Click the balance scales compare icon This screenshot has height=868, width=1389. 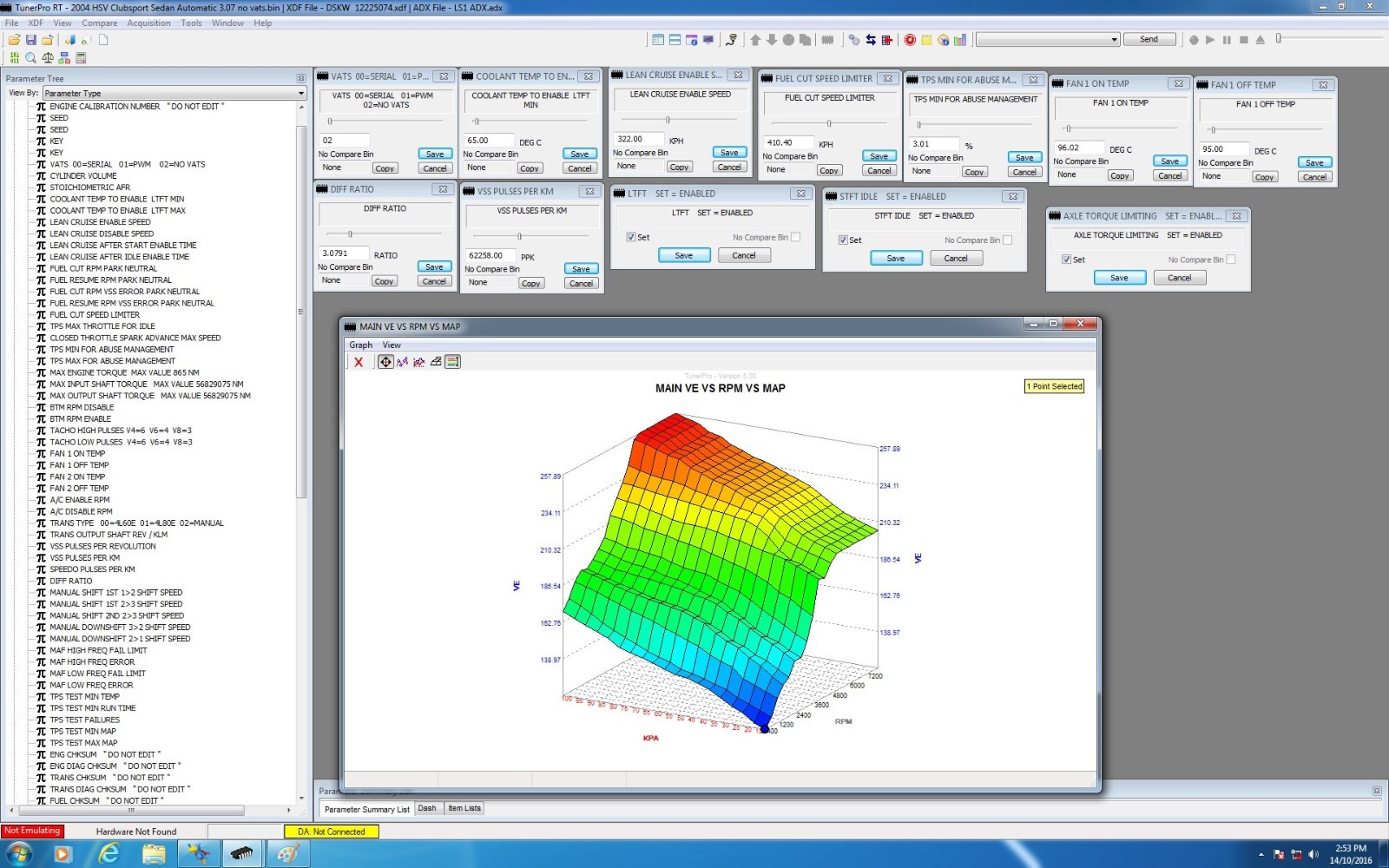pyautogui.click(x=48, y=58)
